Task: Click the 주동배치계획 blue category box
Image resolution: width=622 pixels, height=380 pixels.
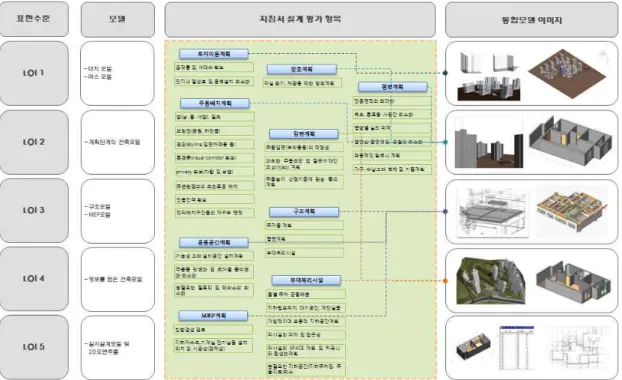Action: tap(215, 103)
